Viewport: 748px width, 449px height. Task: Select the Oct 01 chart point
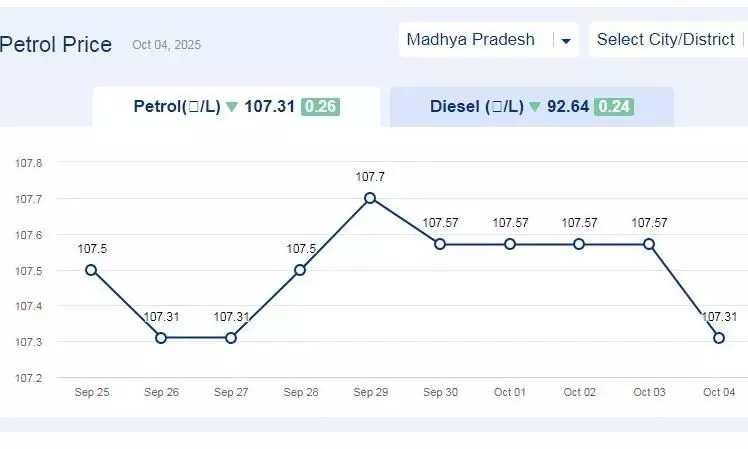510,244
